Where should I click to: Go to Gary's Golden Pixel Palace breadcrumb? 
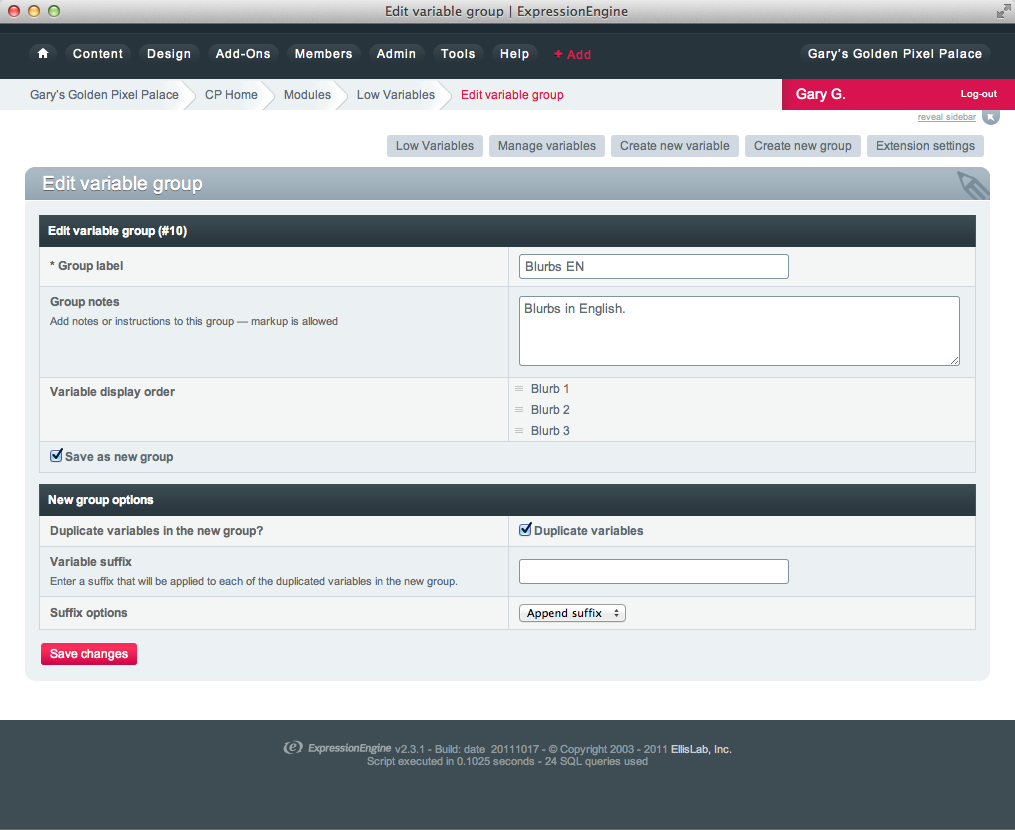point(104,95)
